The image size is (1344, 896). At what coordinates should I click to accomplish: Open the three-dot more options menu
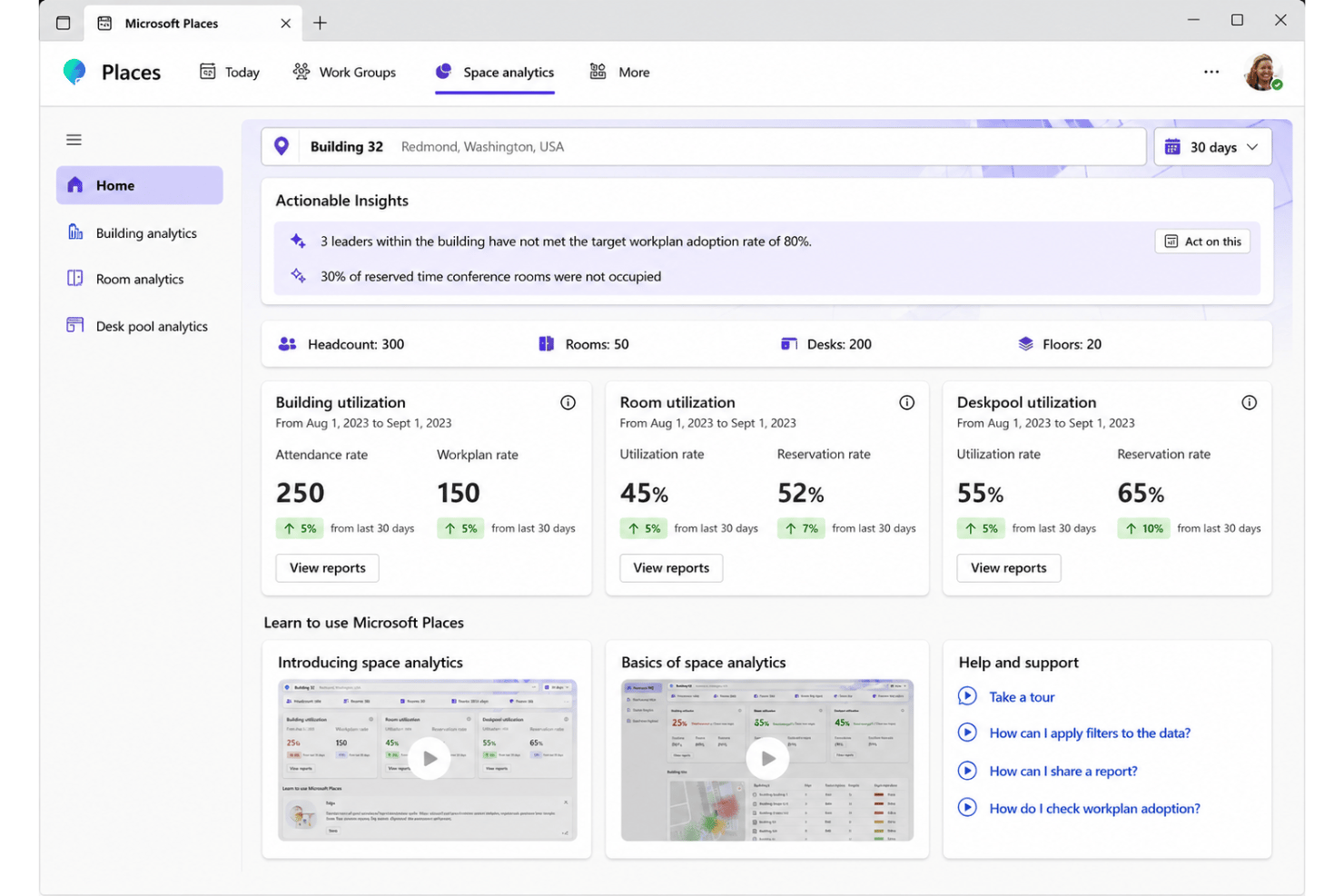[x=1211, y=72]
